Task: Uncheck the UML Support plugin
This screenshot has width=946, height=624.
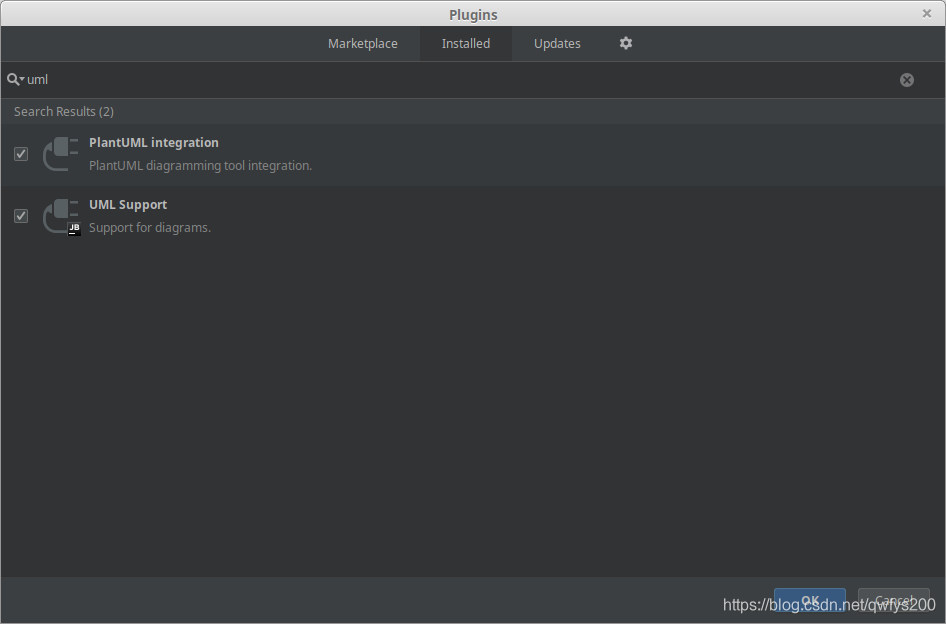Action: (x=21, y=216)
